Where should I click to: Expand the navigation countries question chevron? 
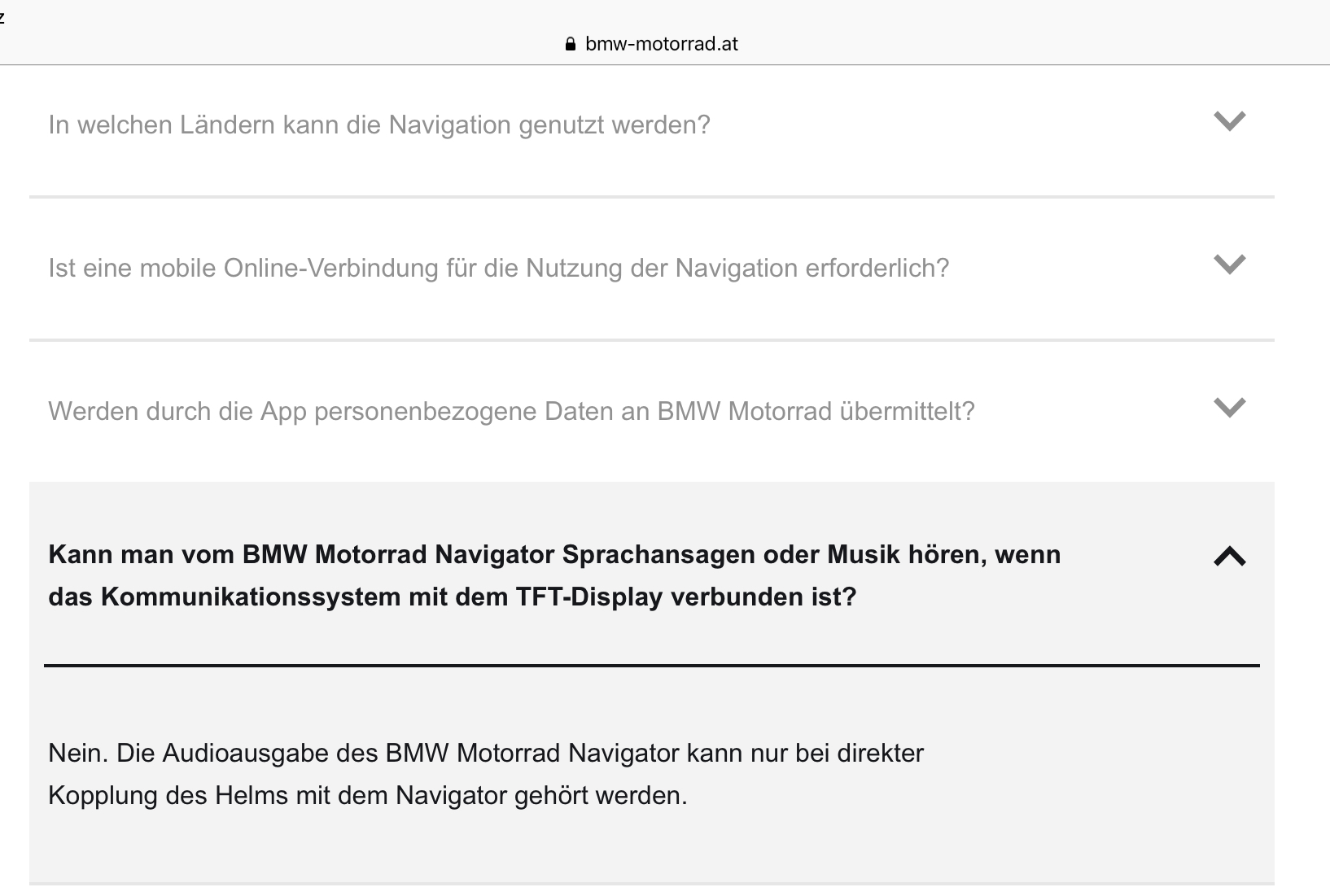pos(1229,121)
